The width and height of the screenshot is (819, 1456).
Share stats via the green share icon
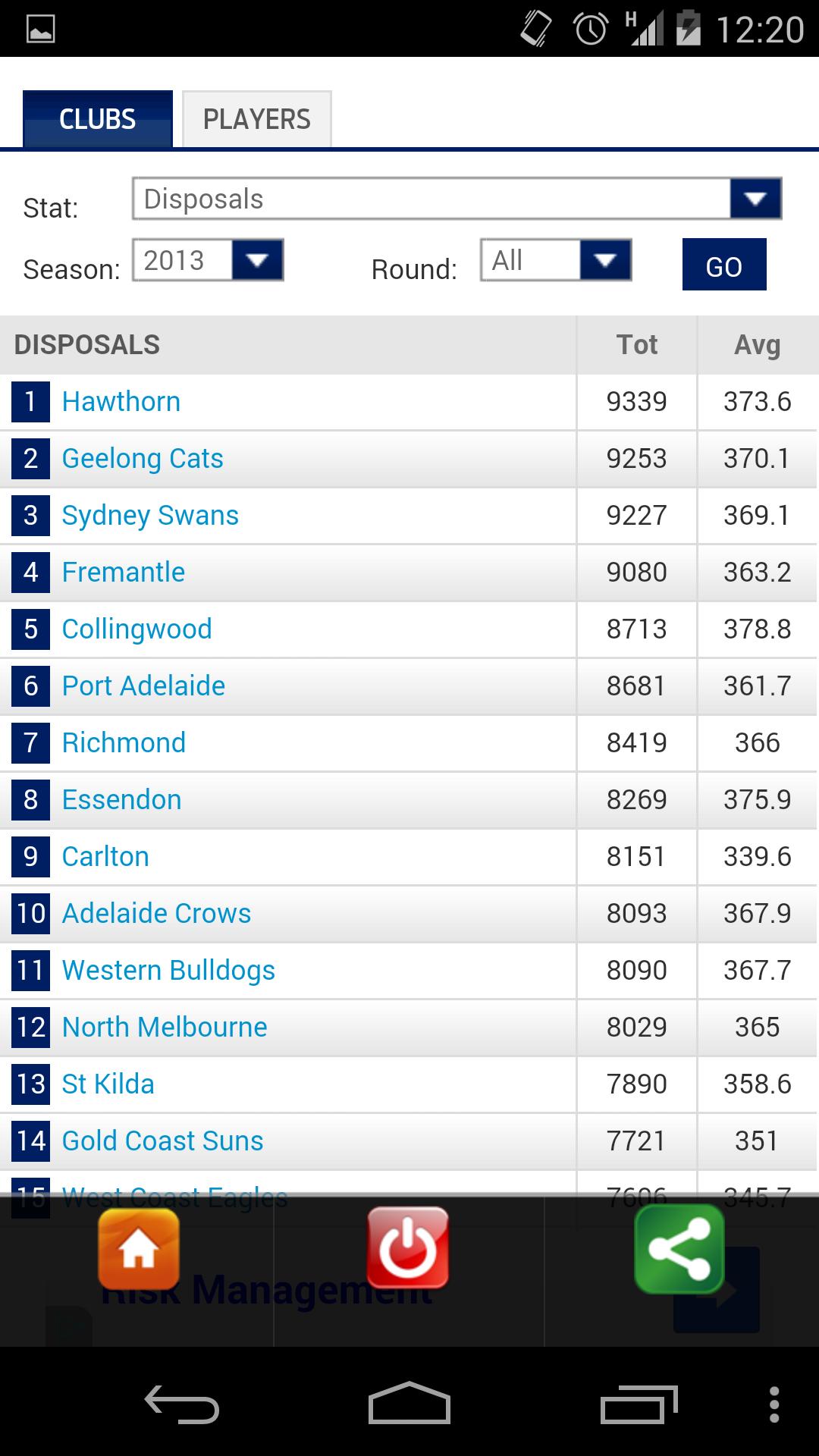tap(680, 1249)
